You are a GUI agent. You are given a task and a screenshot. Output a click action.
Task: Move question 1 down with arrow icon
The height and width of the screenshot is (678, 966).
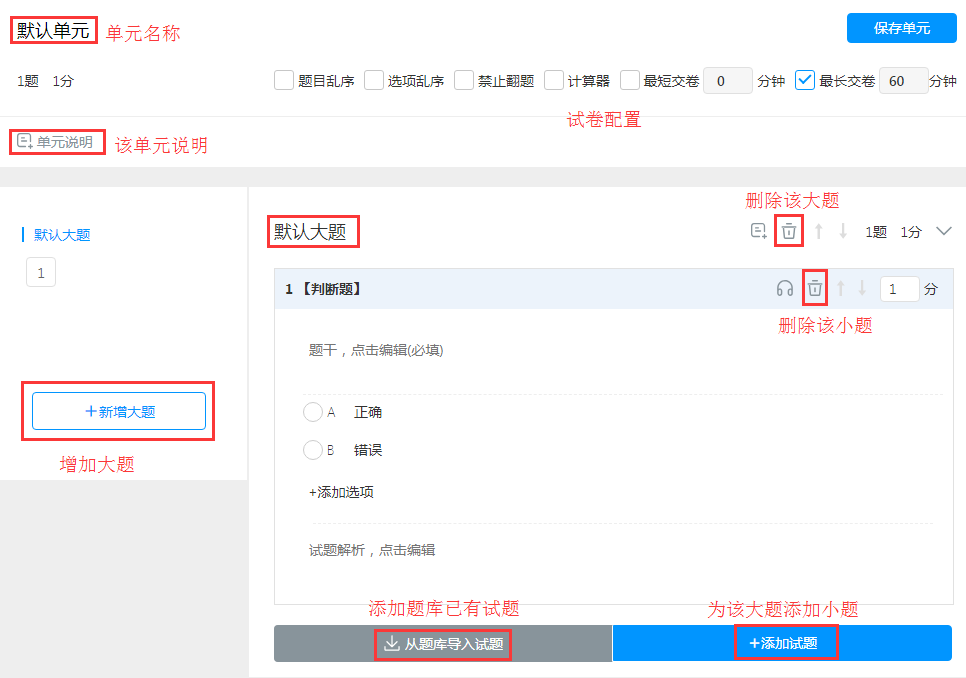point(862,288)
